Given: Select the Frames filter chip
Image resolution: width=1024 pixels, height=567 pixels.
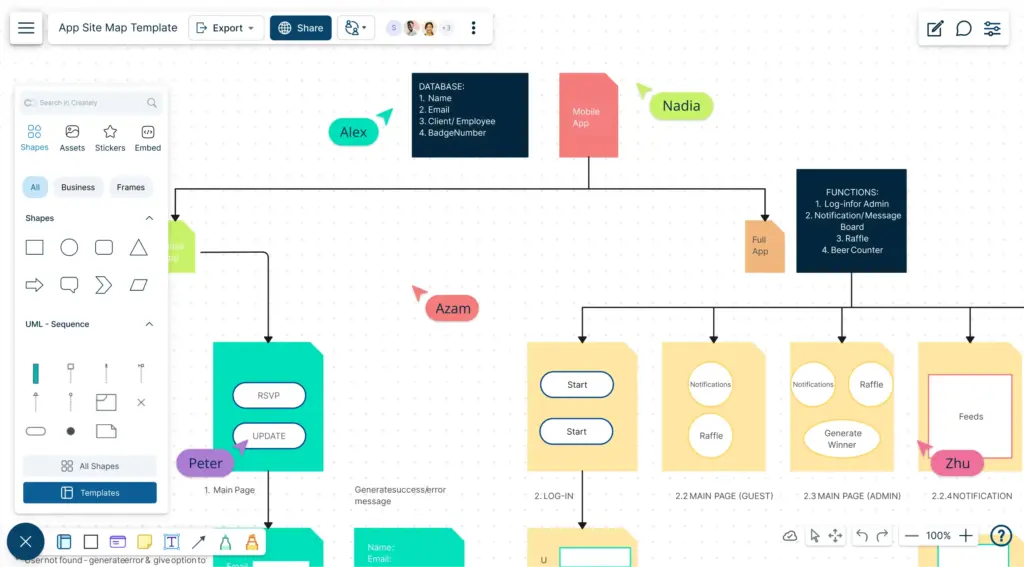Looking at the screenshot, I should click(131, 187).
